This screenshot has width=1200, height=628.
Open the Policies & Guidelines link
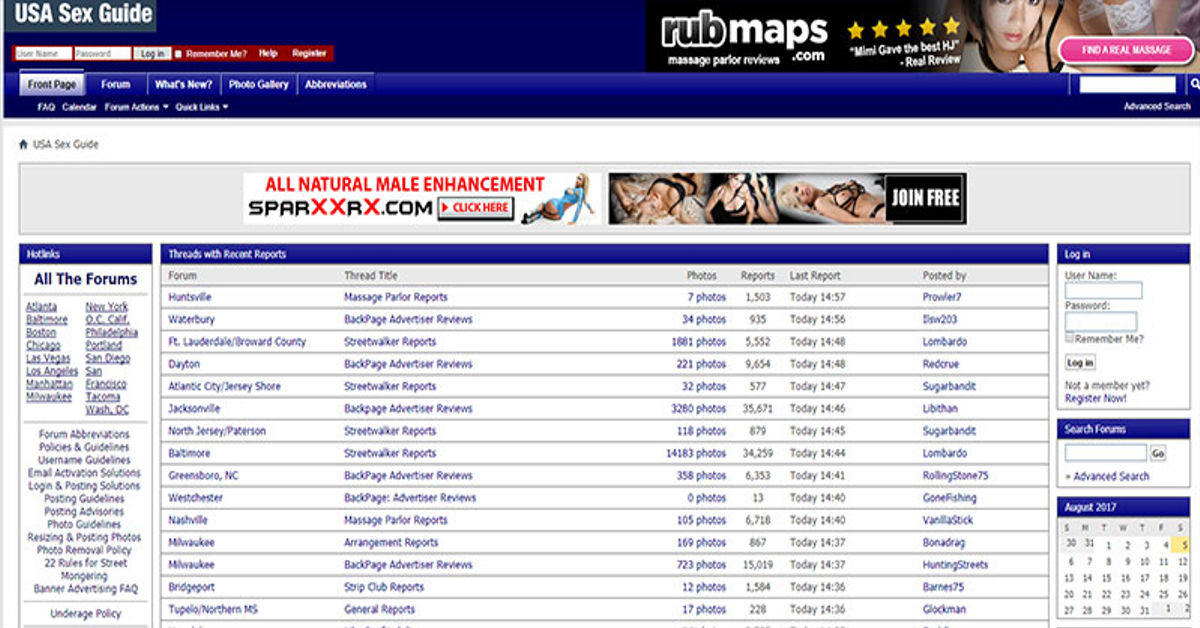coord(84,448)
